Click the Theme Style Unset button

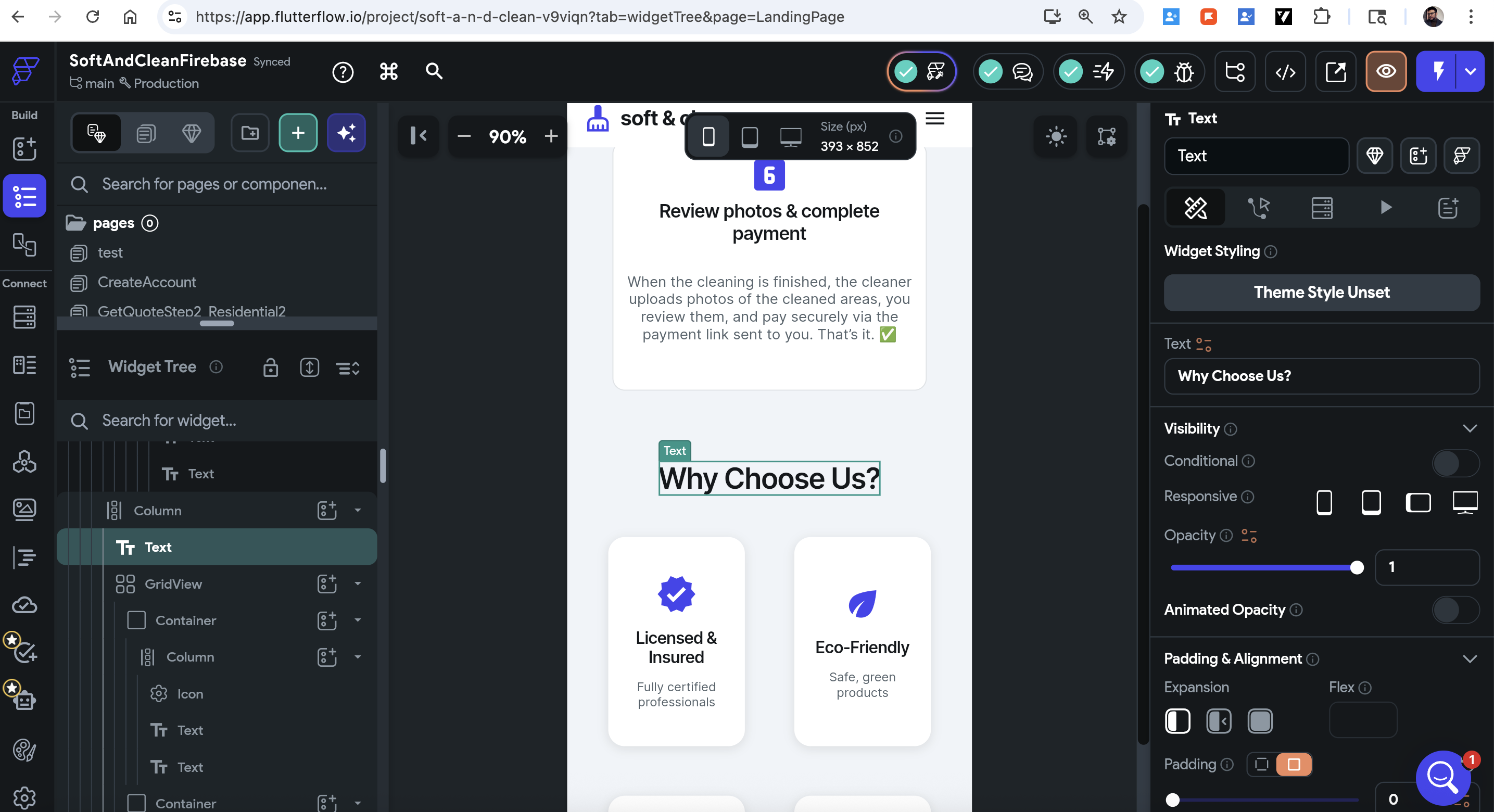tap(1321, 293)
